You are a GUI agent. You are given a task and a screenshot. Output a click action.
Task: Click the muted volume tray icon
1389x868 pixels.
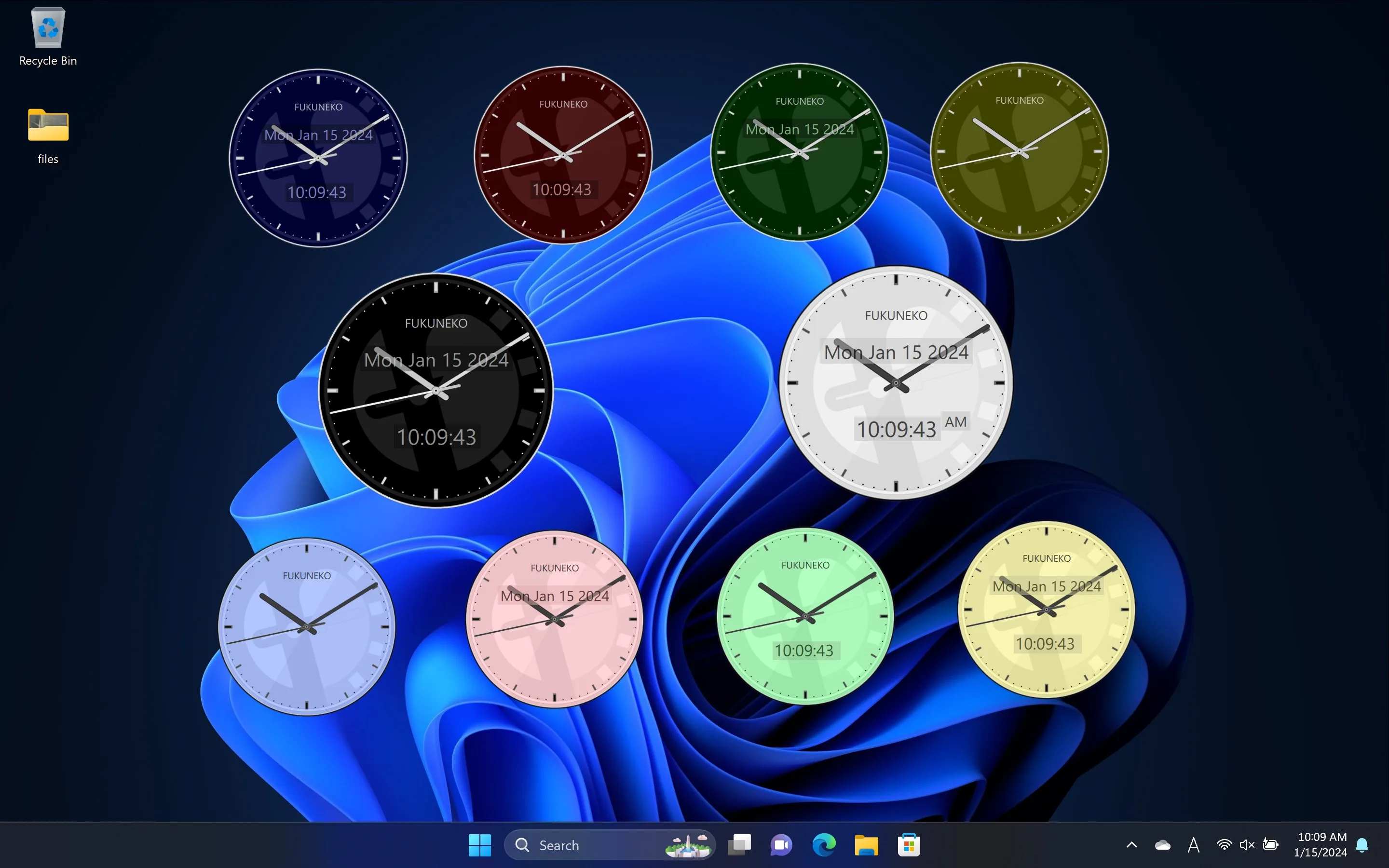(x=1247, y=845)
